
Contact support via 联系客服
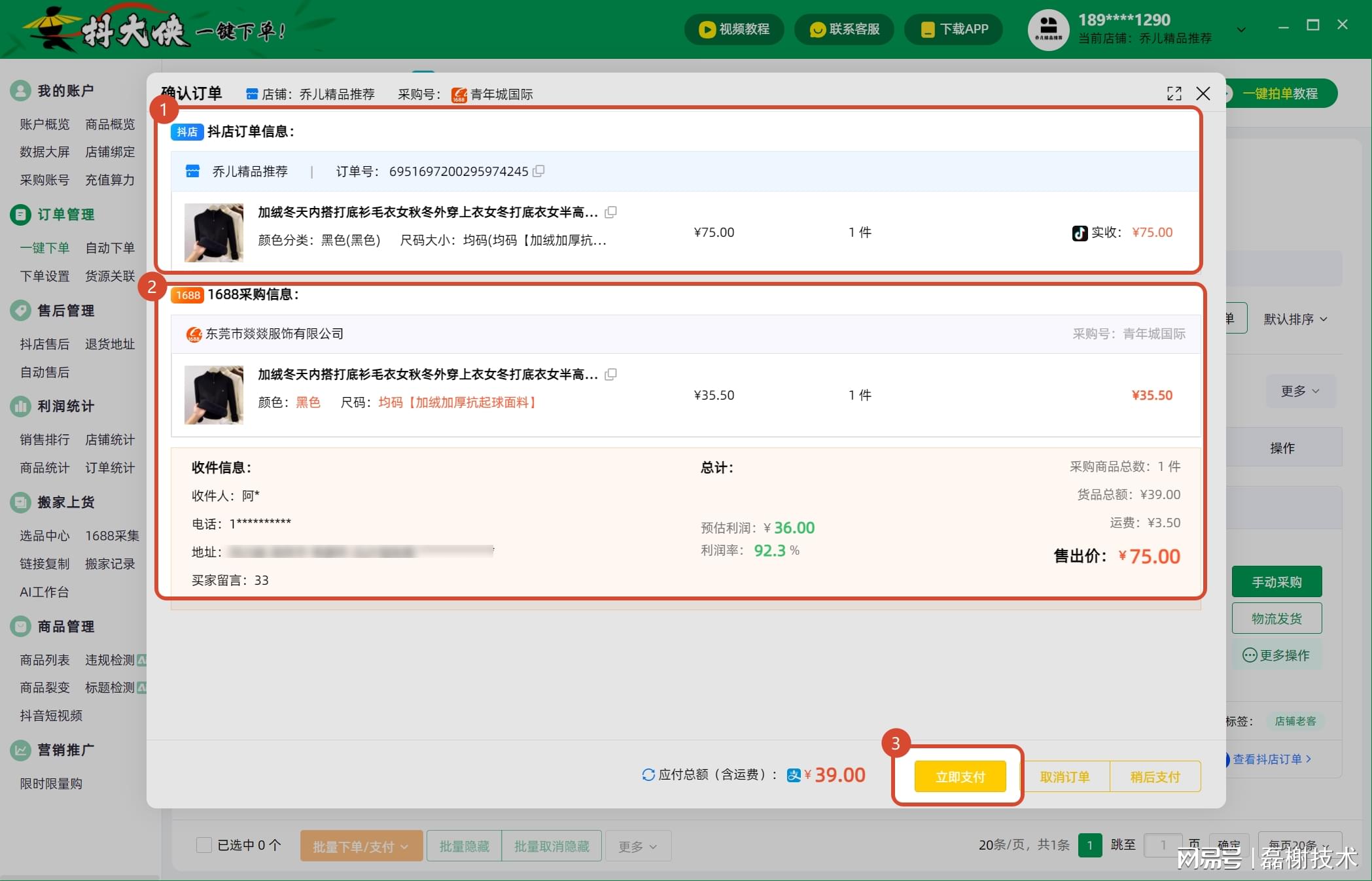point(844,29)
